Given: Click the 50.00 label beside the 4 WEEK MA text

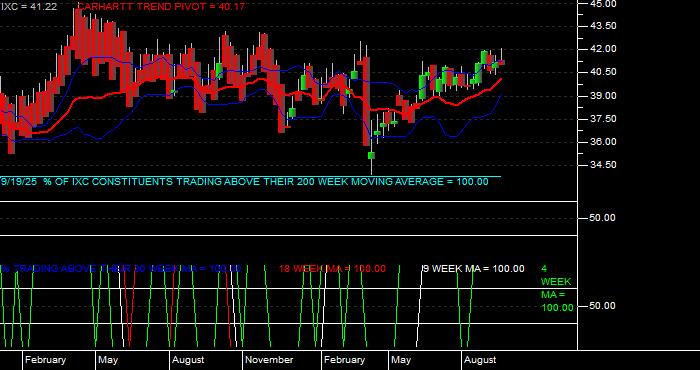Looking at the screenshot, I should (x=603, y=306).
